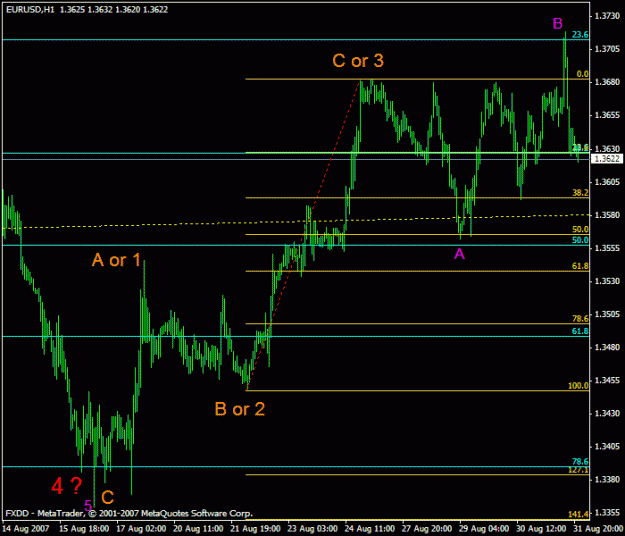Click the yellow 127.1 Fibonacci level label
Screen dimensions: 625x536
[x=578, y=470]
